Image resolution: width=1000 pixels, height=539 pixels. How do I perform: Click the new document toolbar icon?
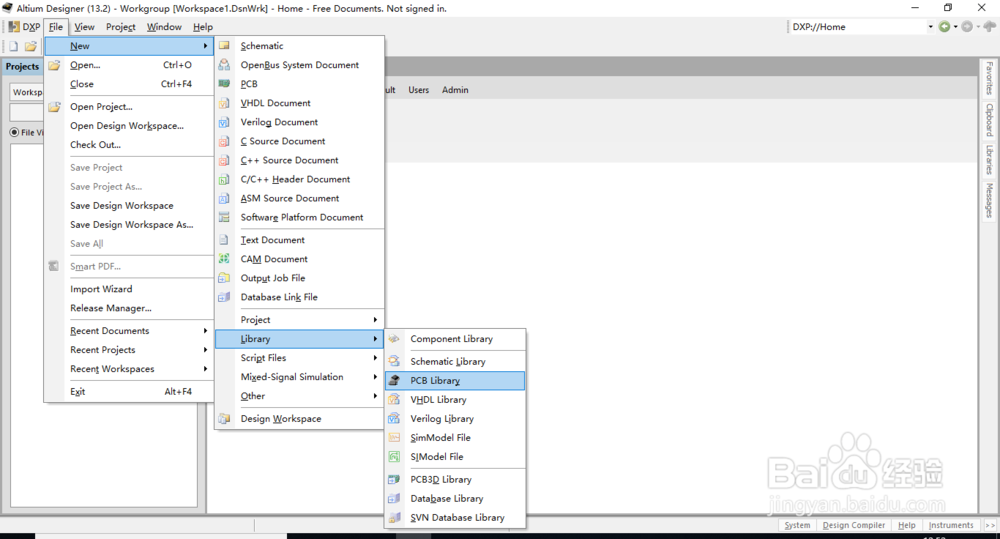[x=13, y=46]
